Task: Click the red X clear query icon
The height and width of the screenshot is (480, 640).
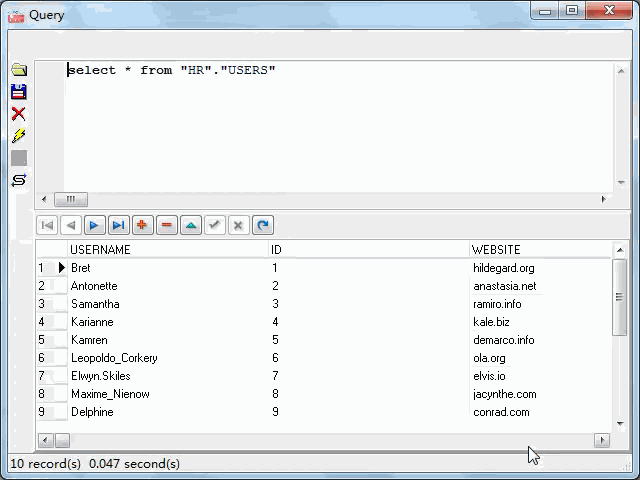Action: pyautogui.click(x=18, y=114)
